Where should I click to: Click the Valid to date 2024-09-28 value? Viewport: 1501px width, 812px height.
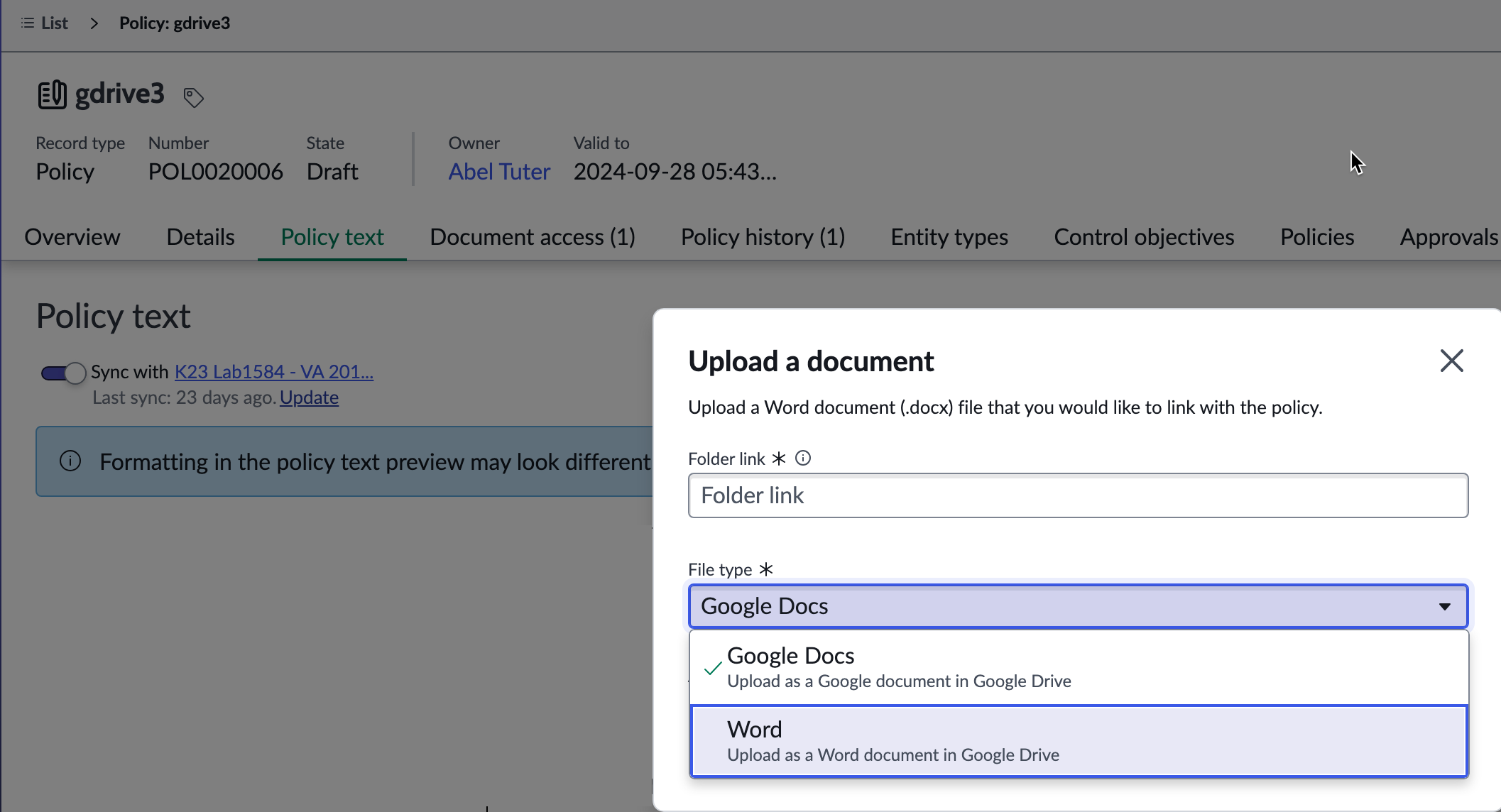pos(675,172)
